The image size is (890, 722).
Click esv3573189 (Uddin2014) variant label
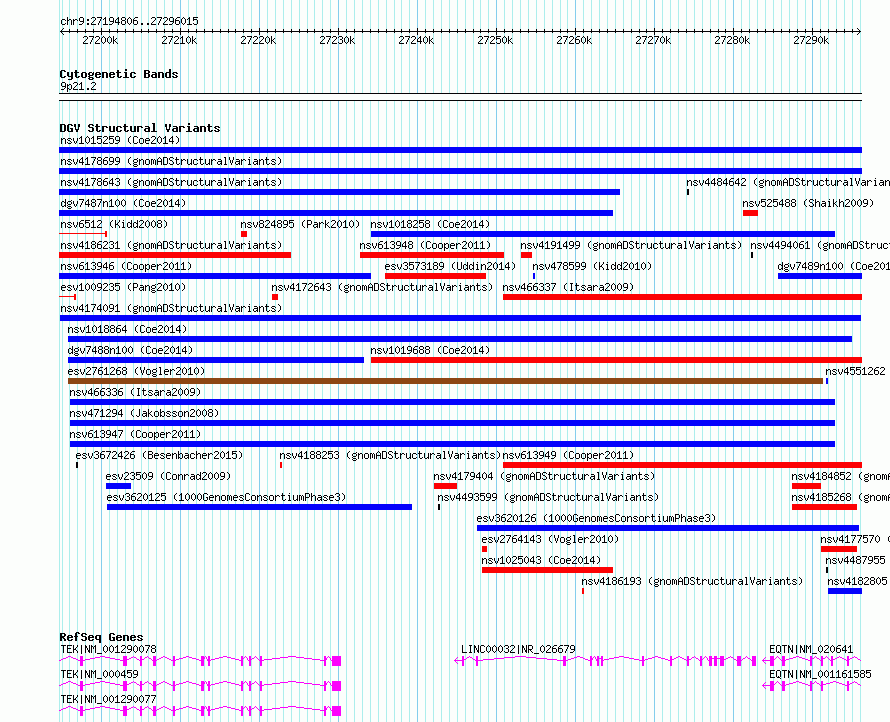tap(450, 266)
